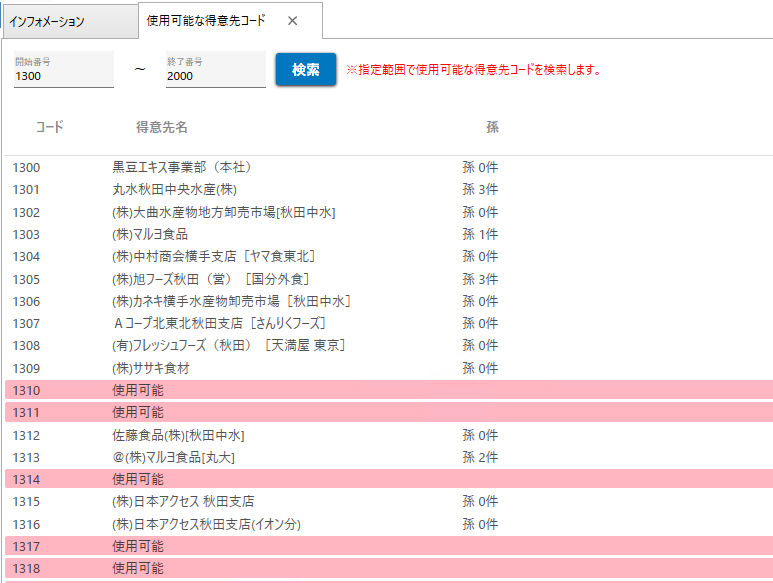The height and width of the screenshot is (583, 773).
Task: Select row 1305 (株)旭フーズ秋田
Action: click(x=389, y=279)
